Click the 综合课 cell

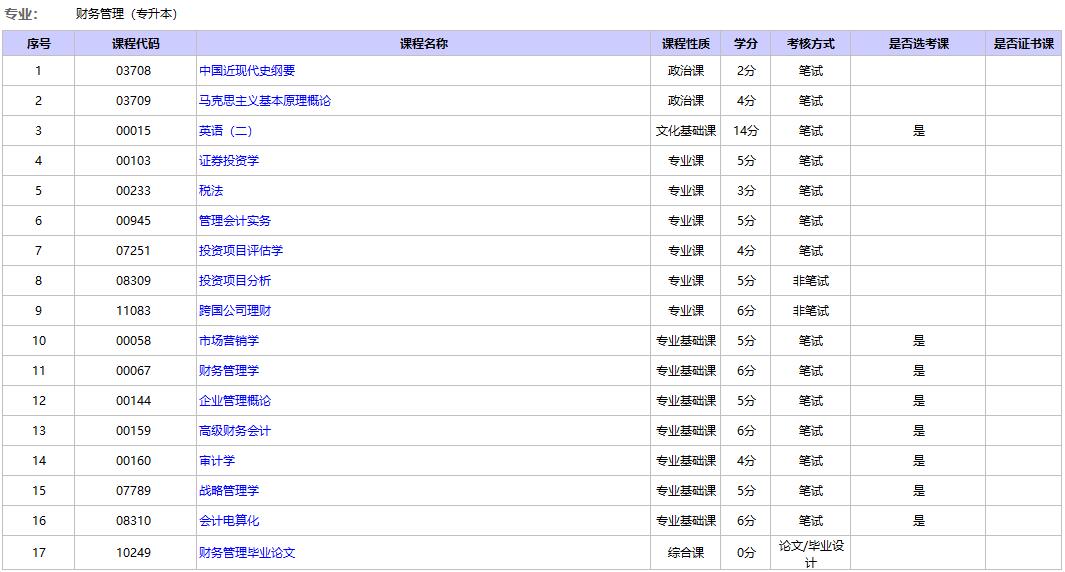tap(686, 552)
